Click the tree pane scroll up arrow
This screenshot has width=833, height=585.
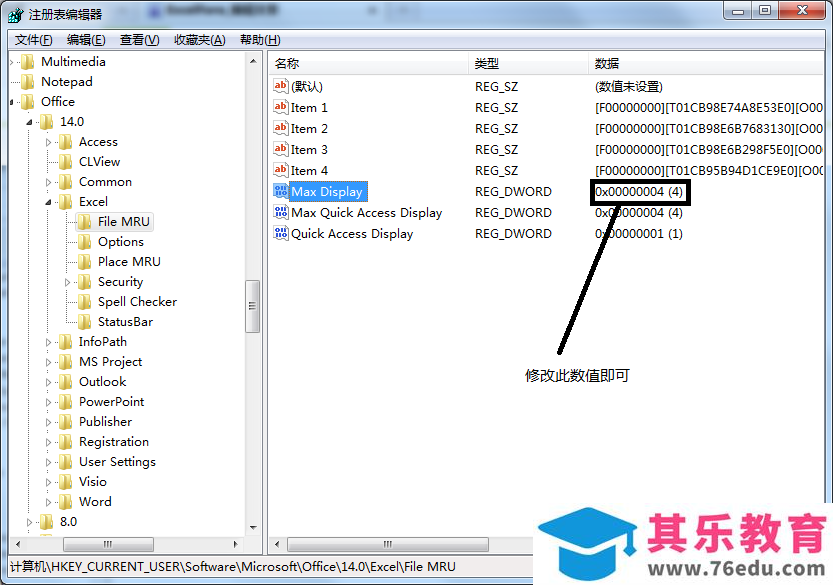point(253,61)
